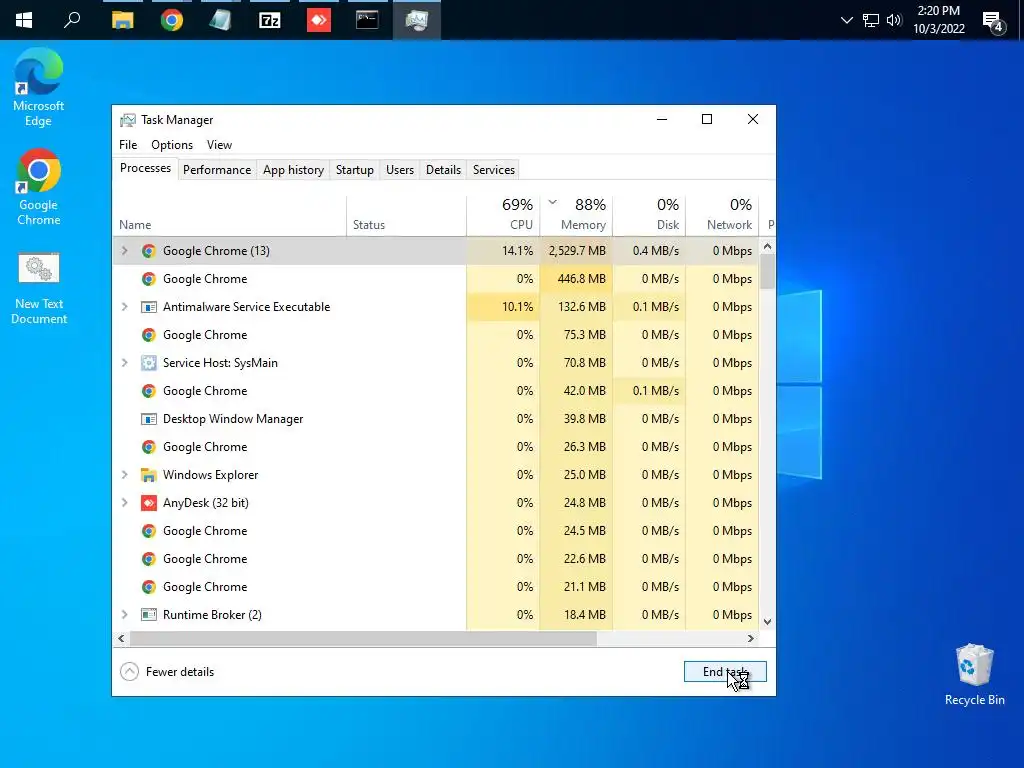This screenshot has height=768, width=1024.
Task: Sort processes by CPU column
Action: click(504, 216)
